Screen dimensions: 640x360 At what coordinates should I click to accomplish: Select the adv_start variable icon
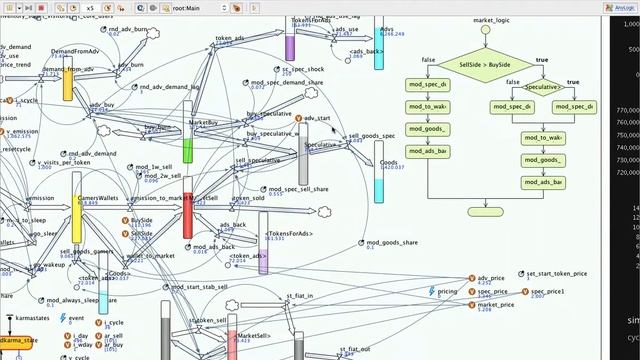pos(298,118)
